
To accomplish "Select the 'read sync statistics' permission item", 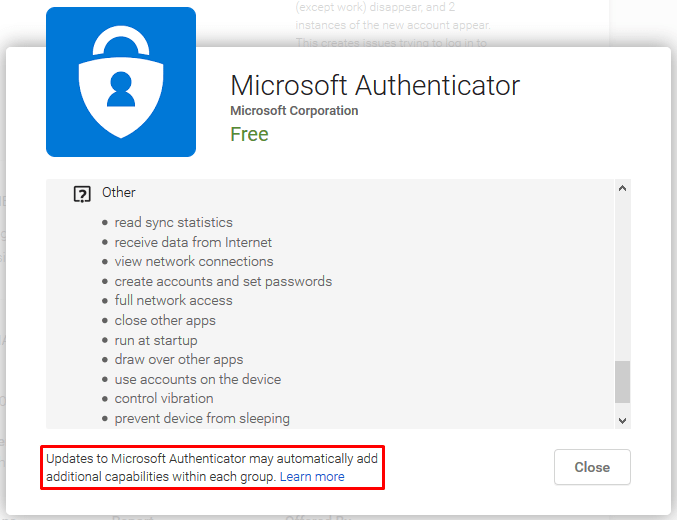I will [173, 222].
